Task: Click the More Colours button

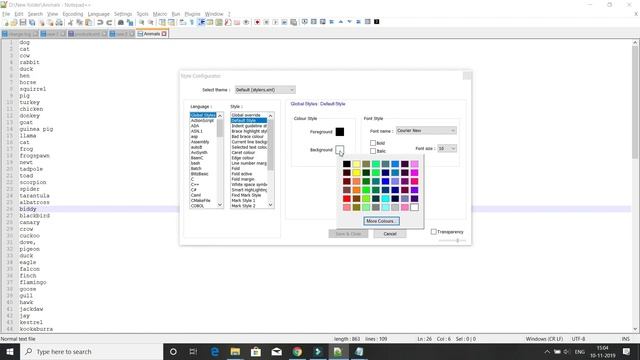Action: coord(381,221)
